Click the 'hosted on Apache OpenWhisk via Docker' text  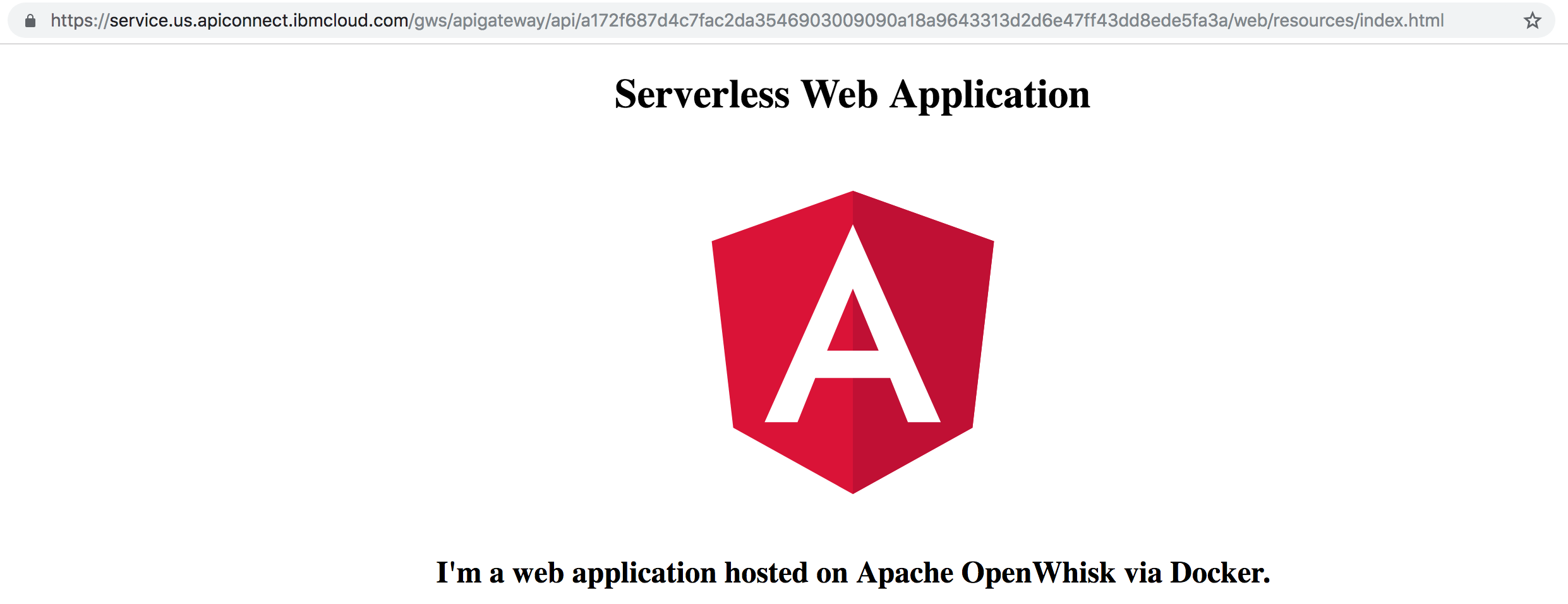click(998, 573)
